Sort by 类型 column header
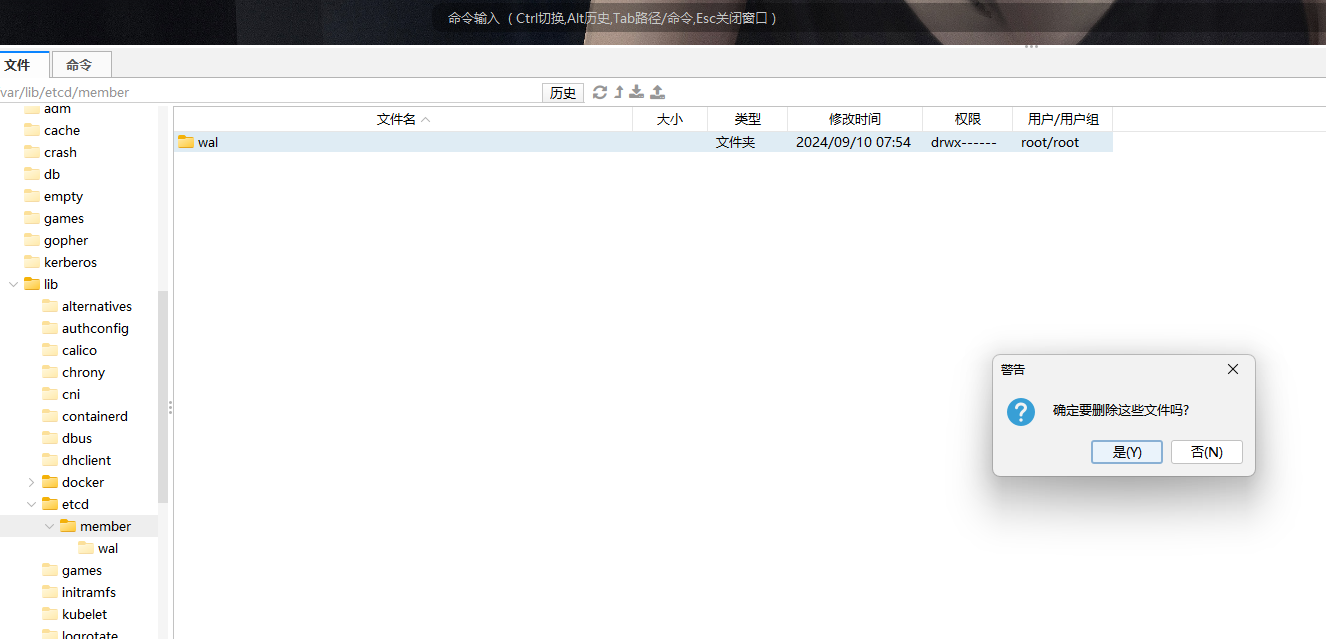Image resolution: width=1326 pixels, height=639 pixels. click(x=748, y=119)
